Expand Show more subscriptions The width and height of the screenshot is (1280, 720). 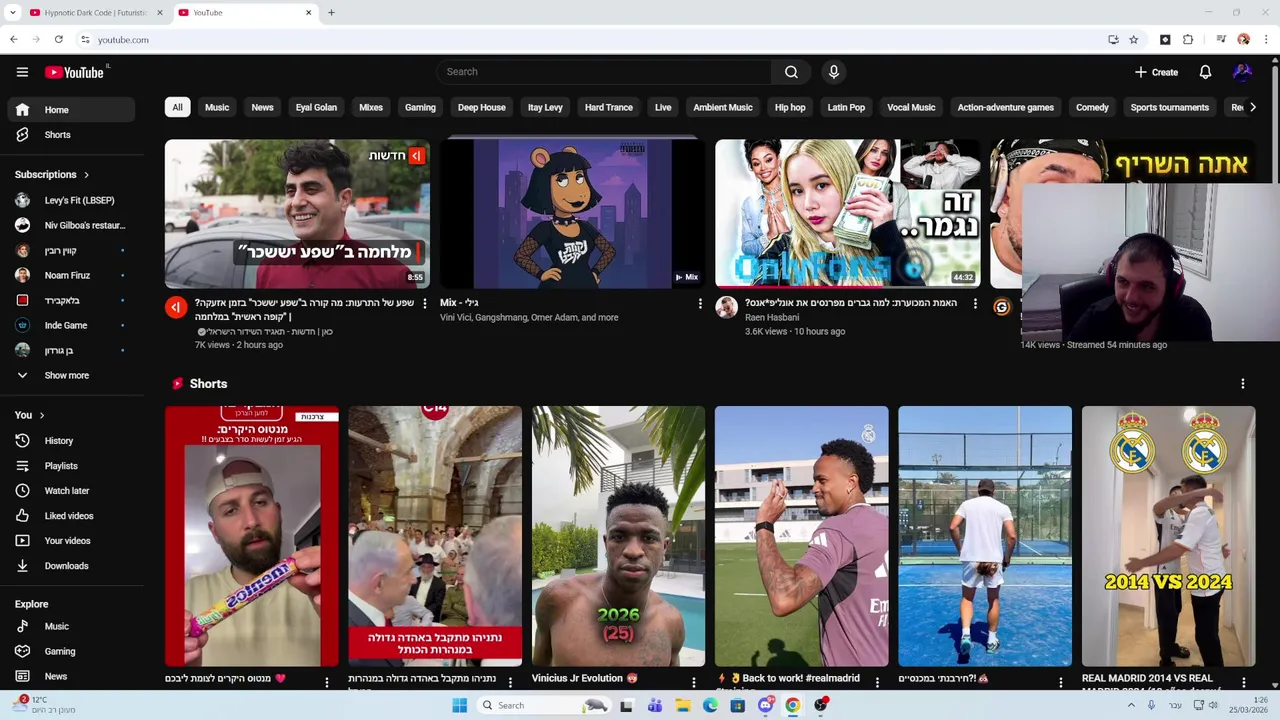[x=70, y=375]
